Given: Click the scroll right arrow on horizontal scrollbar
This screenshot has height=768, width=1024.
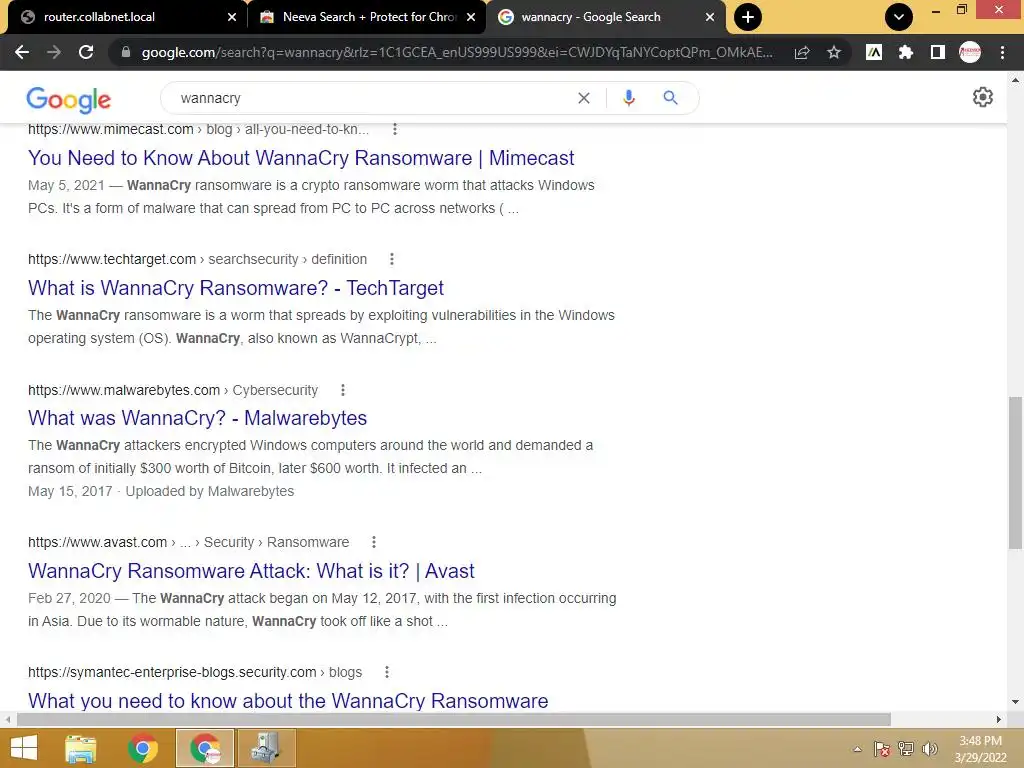Looking at the screenshot, I should tap(999, 719).
